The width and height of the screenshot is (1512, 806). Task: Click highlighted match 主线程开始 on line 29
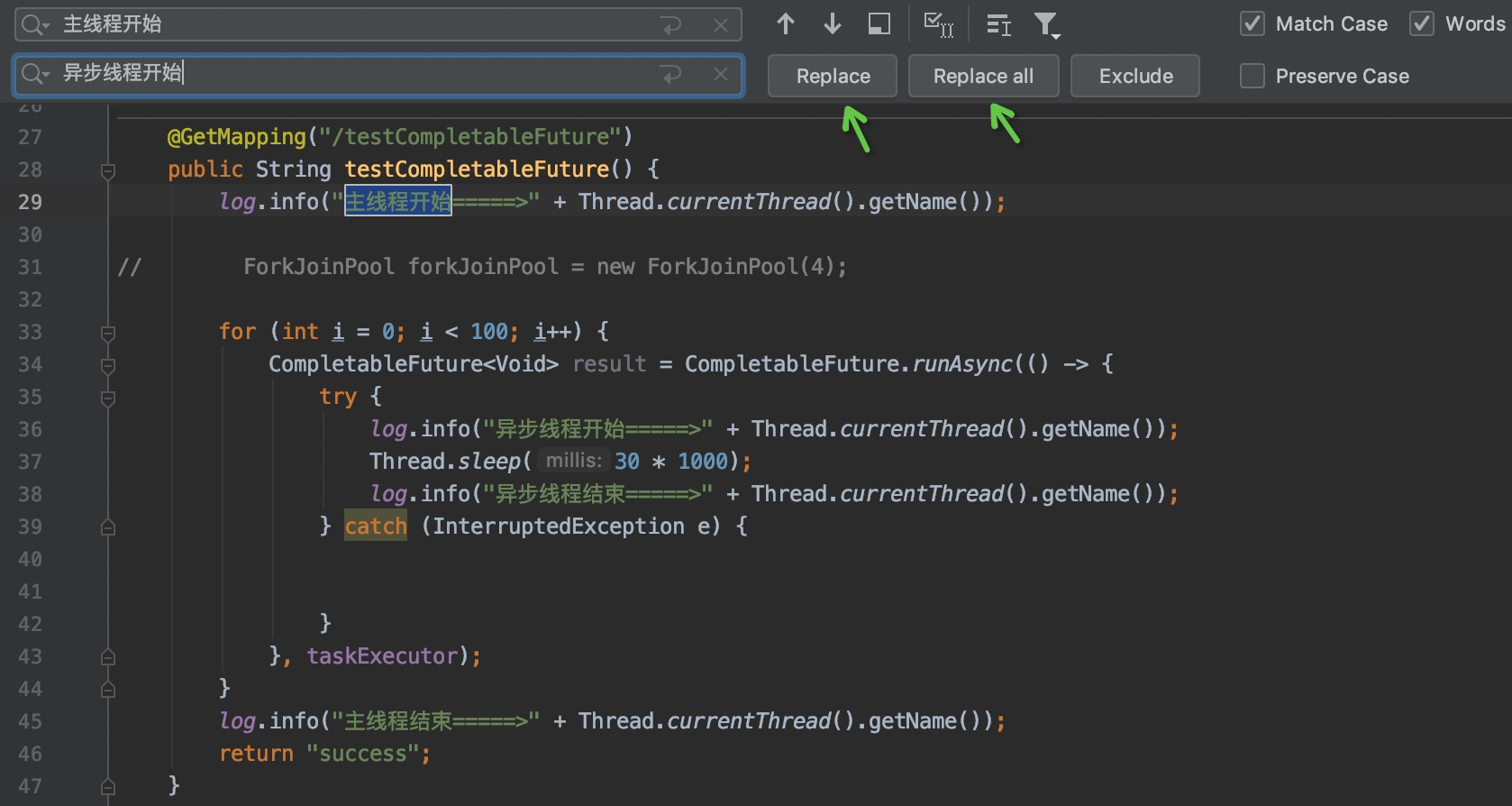tap(398, 201)
